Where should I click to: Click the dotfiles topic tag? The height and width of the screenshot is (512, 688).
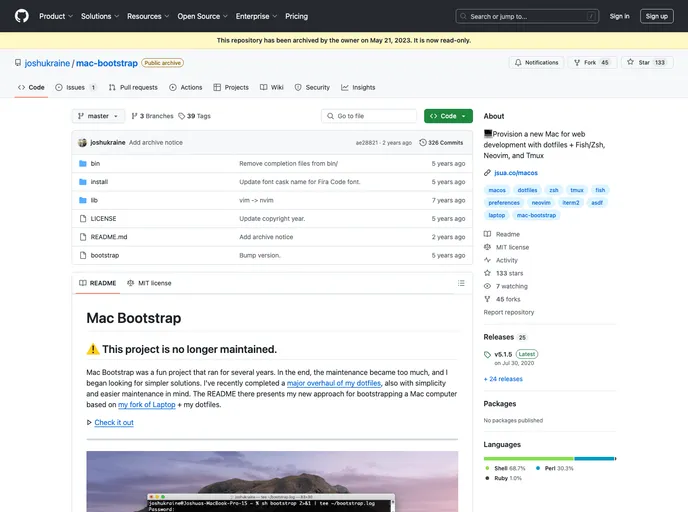click(527, 190)
